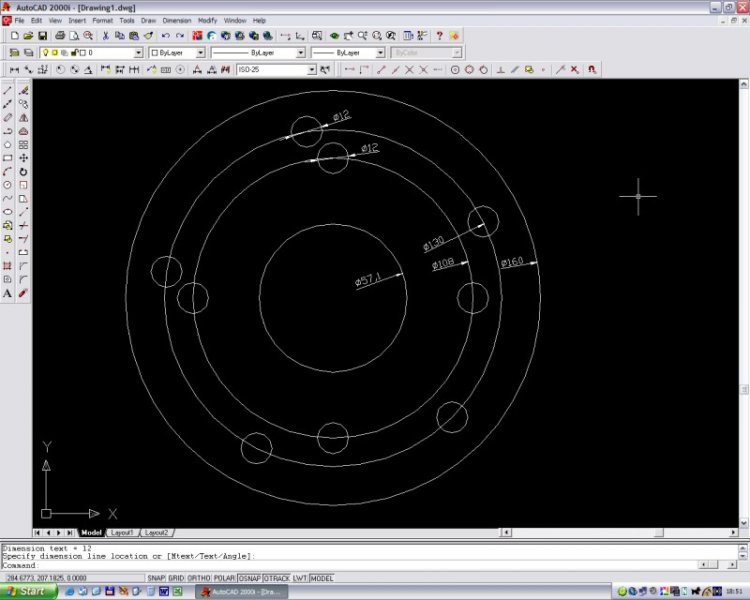Click the Command line input
This screenshot has height=600, width=750.
click(x=348, y=565)
